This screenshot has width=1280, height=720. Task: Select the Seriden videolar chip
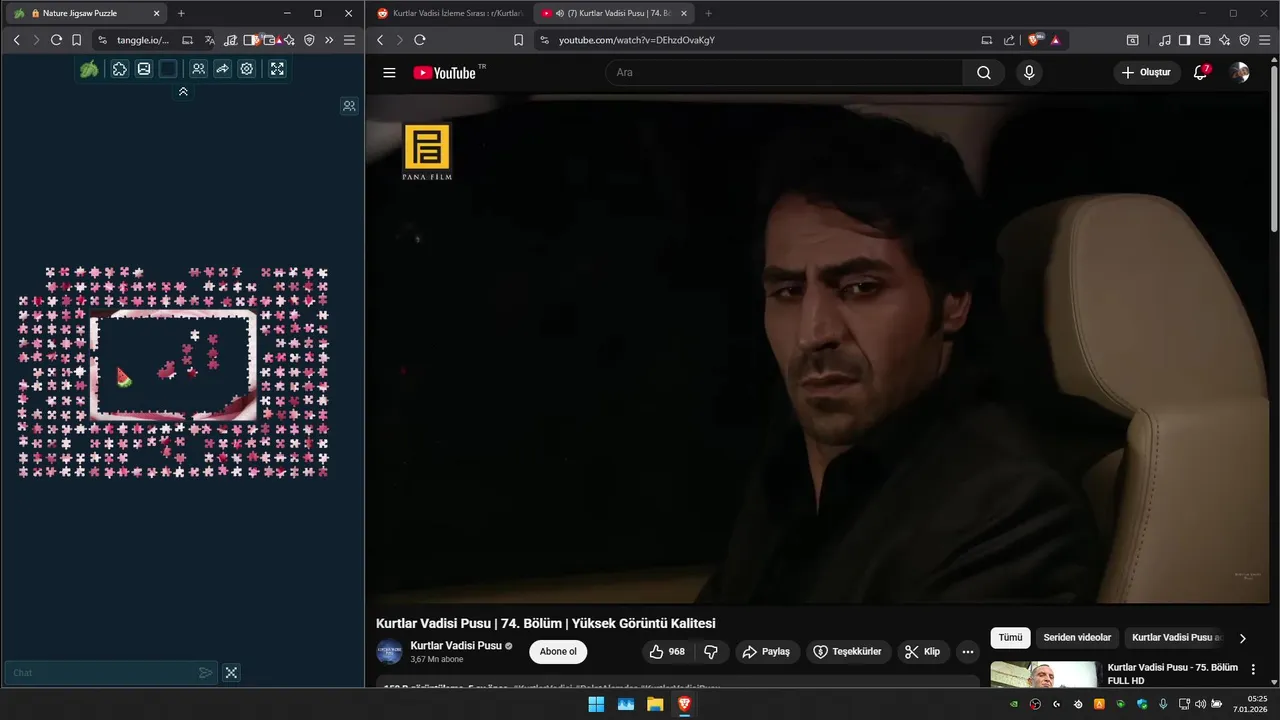tap(1077, 638)
